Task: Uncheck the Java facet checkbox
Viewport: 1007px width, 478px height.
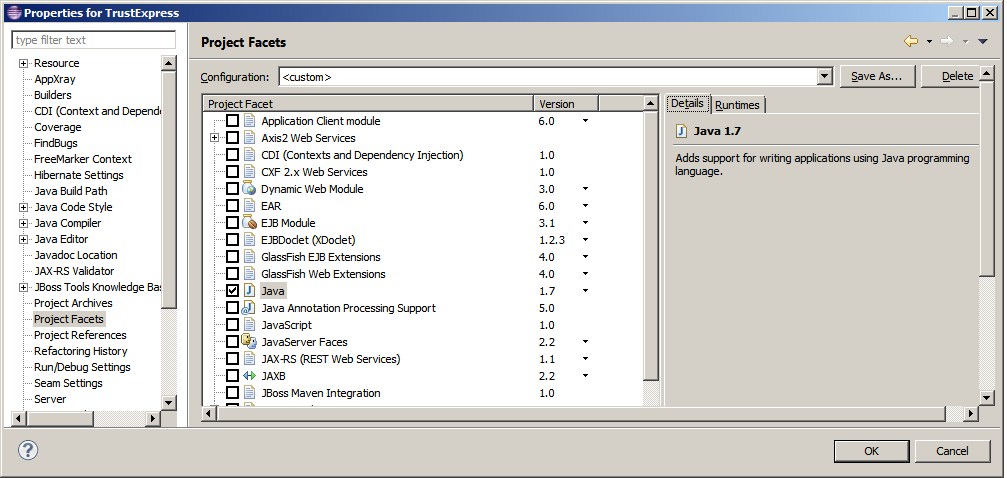Action: (x=232, y=291)
